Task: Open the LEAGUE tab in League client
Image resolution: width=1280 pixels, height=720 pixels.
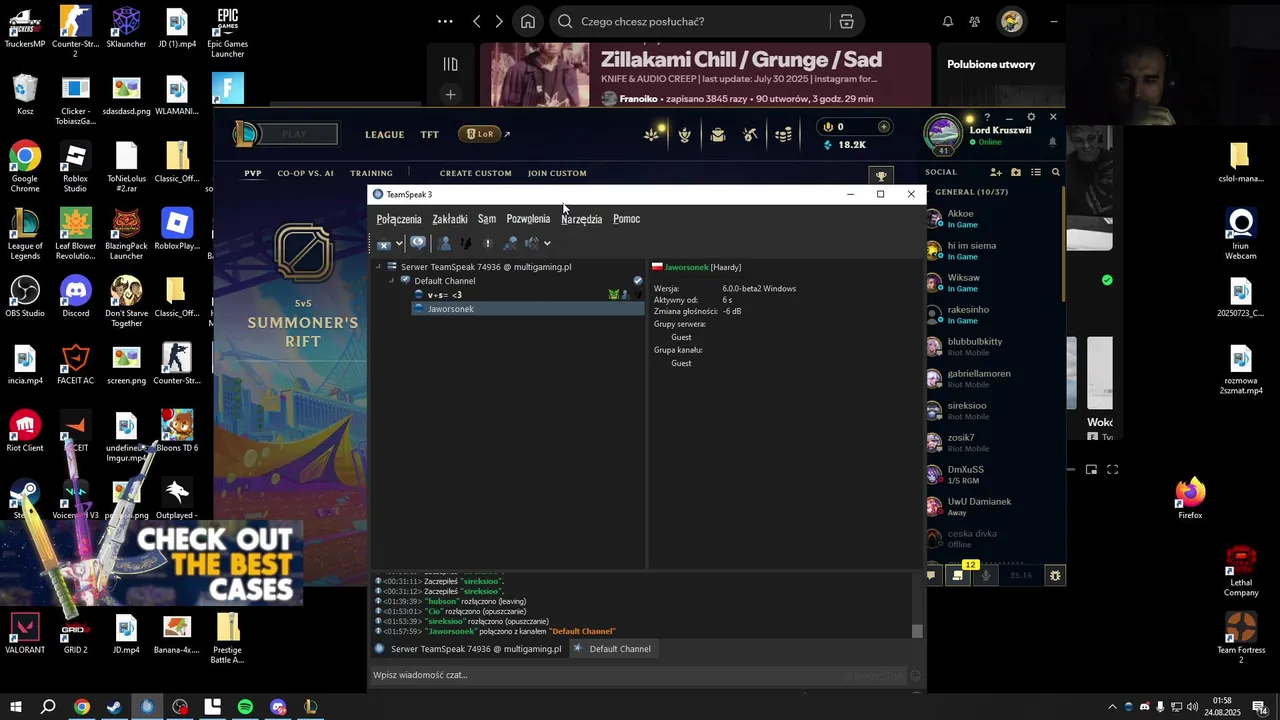Action: [x=385, y=134]
